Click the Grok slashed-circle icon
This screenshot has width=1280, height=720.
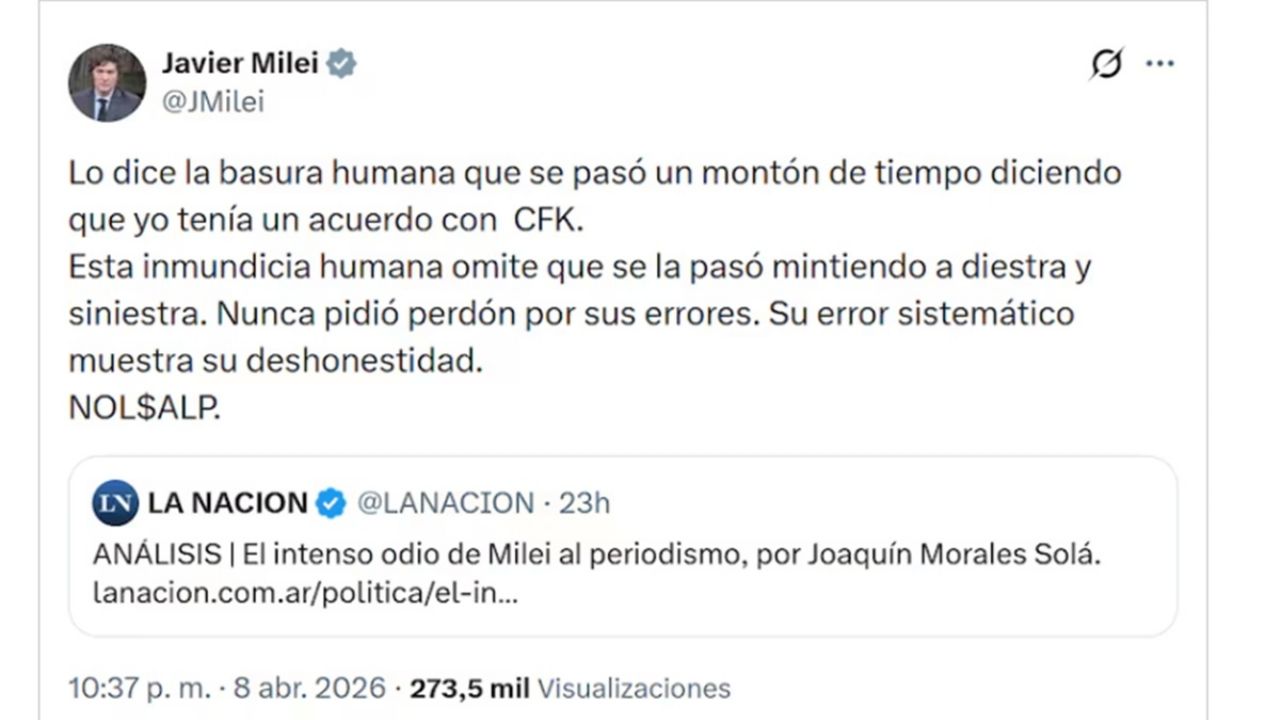click(x=1106, y=64)
